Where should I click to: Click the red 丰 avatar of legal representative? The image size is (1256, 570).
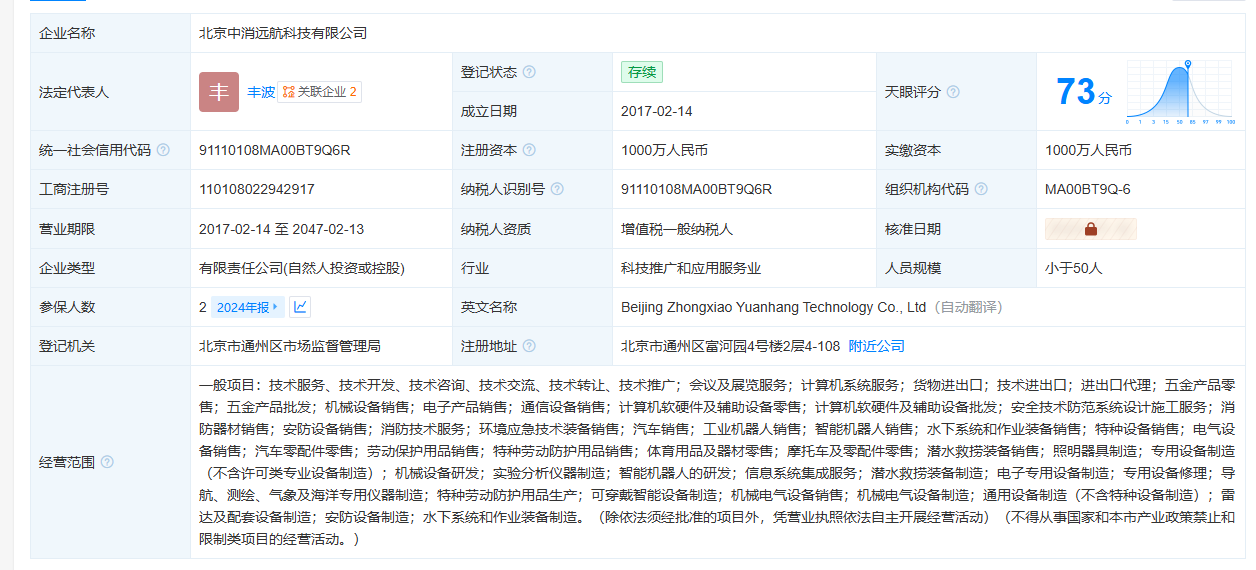coord(219,92)
